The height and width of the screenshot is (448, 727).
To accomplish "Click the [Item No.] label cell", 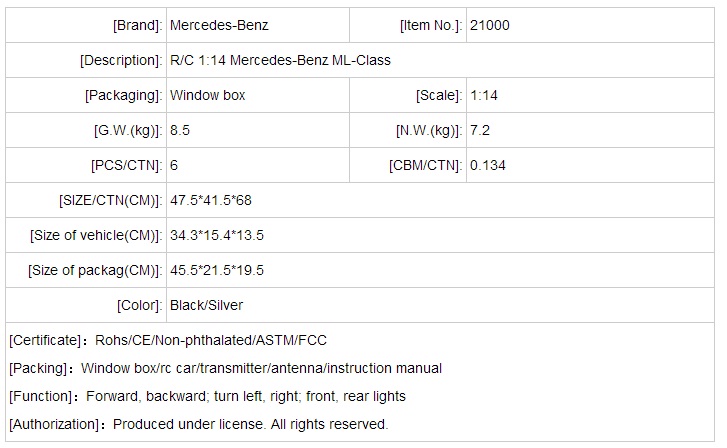I will (431, 25).
